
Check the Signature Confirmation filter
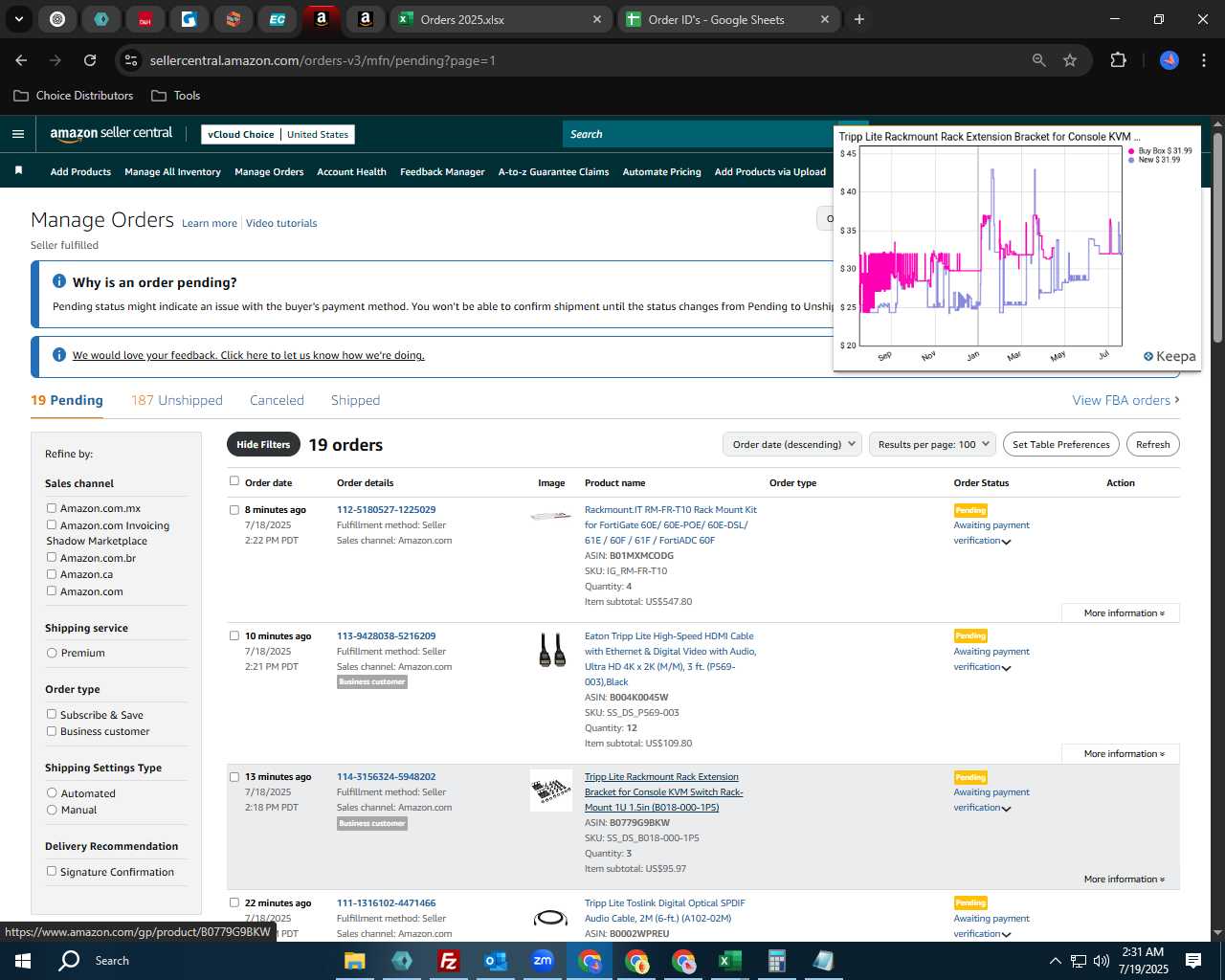click(x=52, y=871)
